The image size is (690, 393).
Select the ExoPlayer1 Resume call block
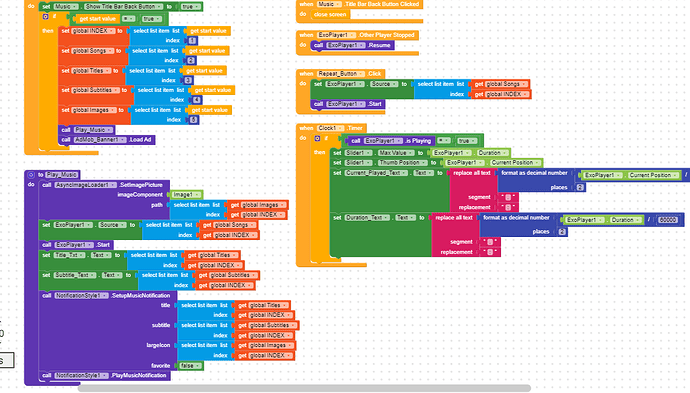[352, 45]
